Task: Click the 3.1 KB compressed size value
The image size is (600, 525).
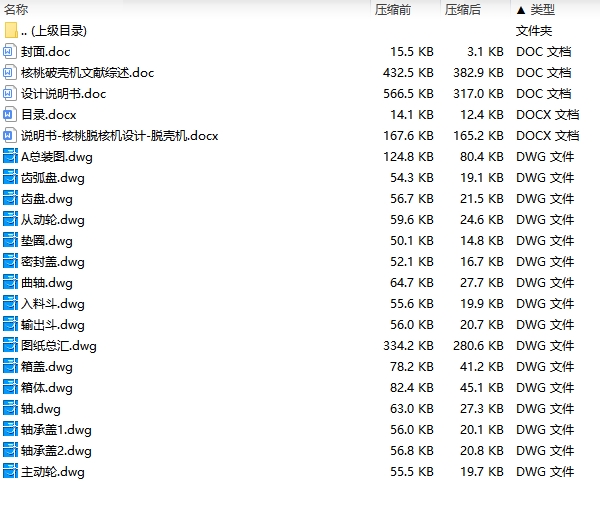Action: [485, 52]
